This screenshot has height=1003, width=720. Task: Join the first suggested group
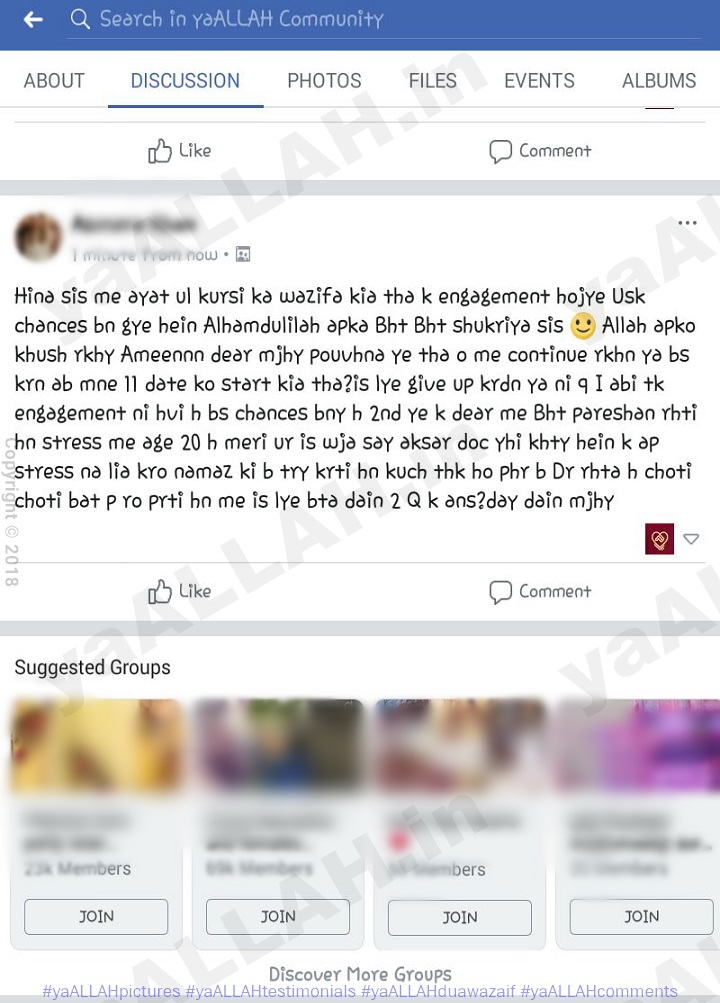click(96, 917)
